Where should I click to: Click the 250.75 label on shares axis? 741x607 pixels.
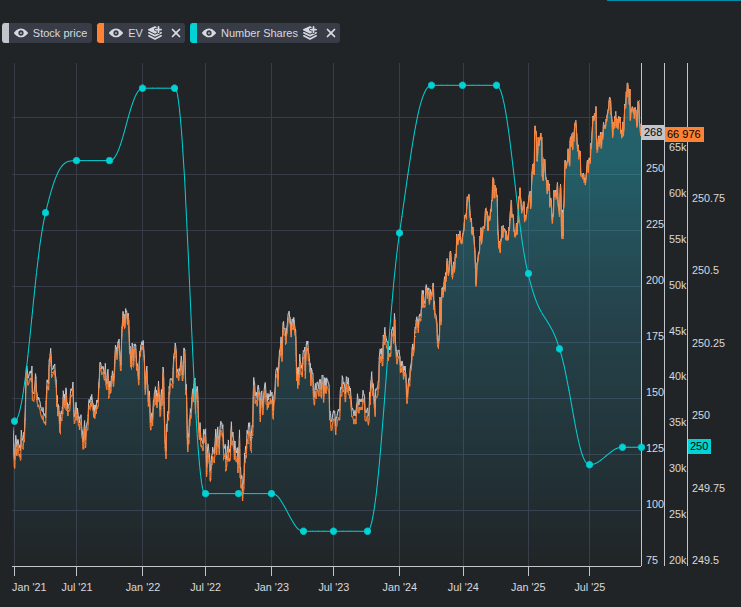708,198
